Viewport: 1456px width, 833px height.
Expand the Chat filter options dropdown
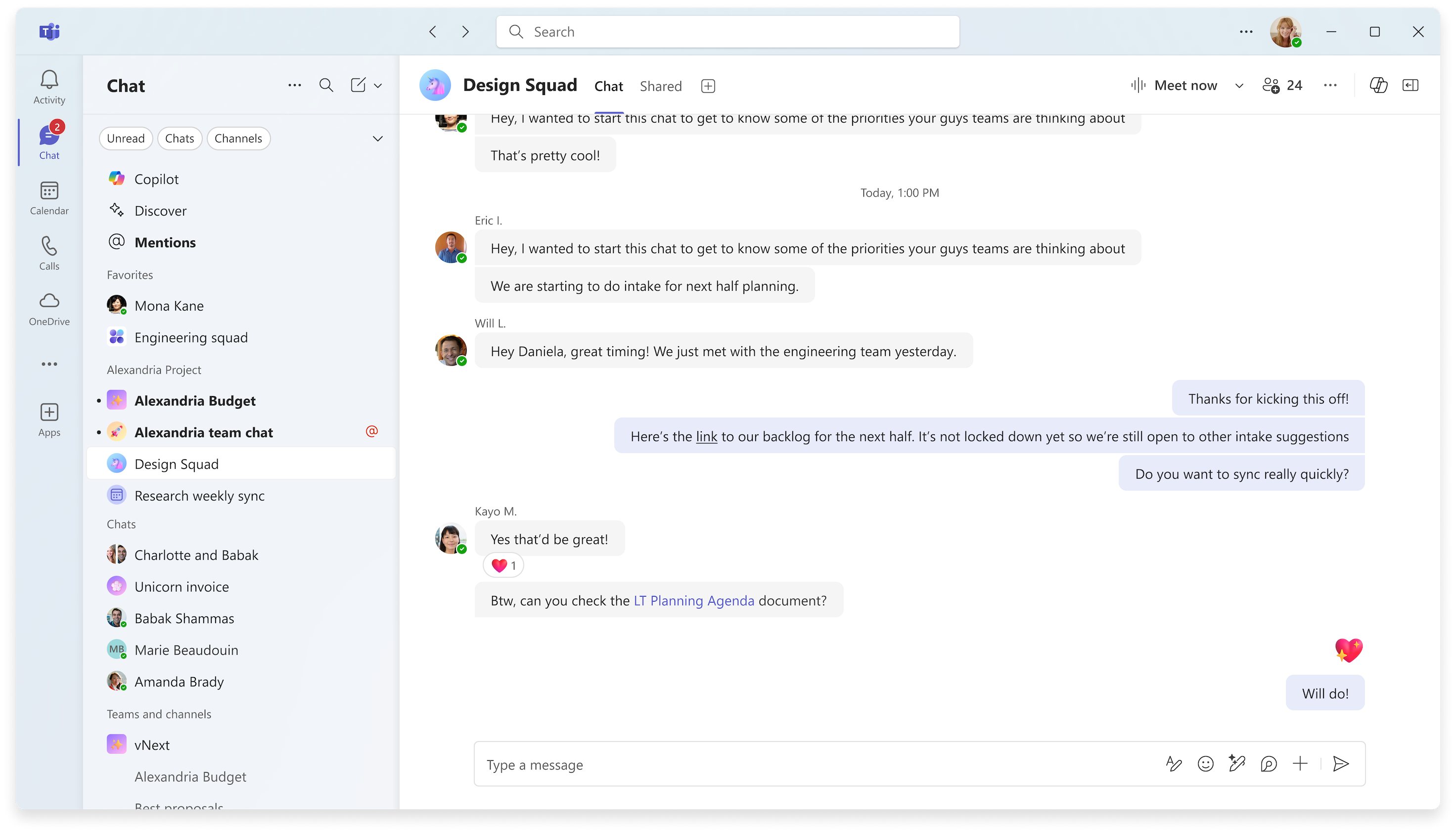point(378,138)
